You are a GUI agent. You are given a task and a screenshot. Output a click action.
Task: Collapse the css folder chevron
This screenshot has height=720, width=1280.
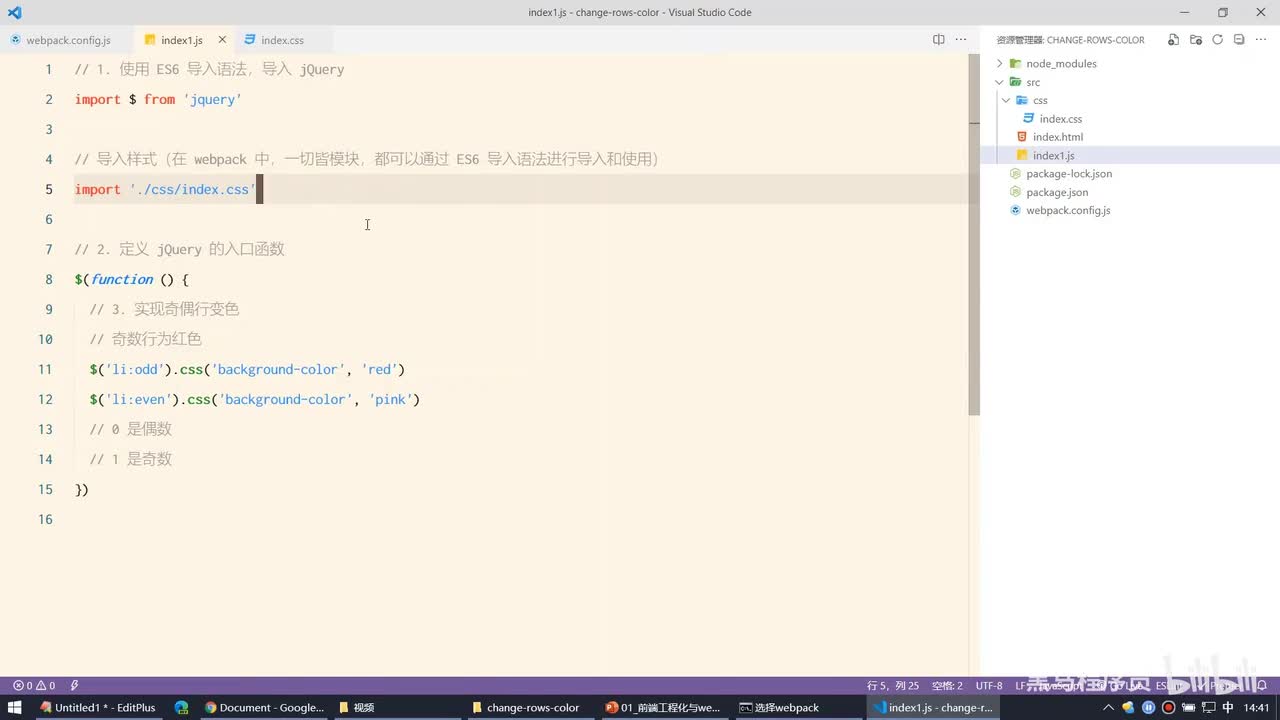[x=1006, y=100]
